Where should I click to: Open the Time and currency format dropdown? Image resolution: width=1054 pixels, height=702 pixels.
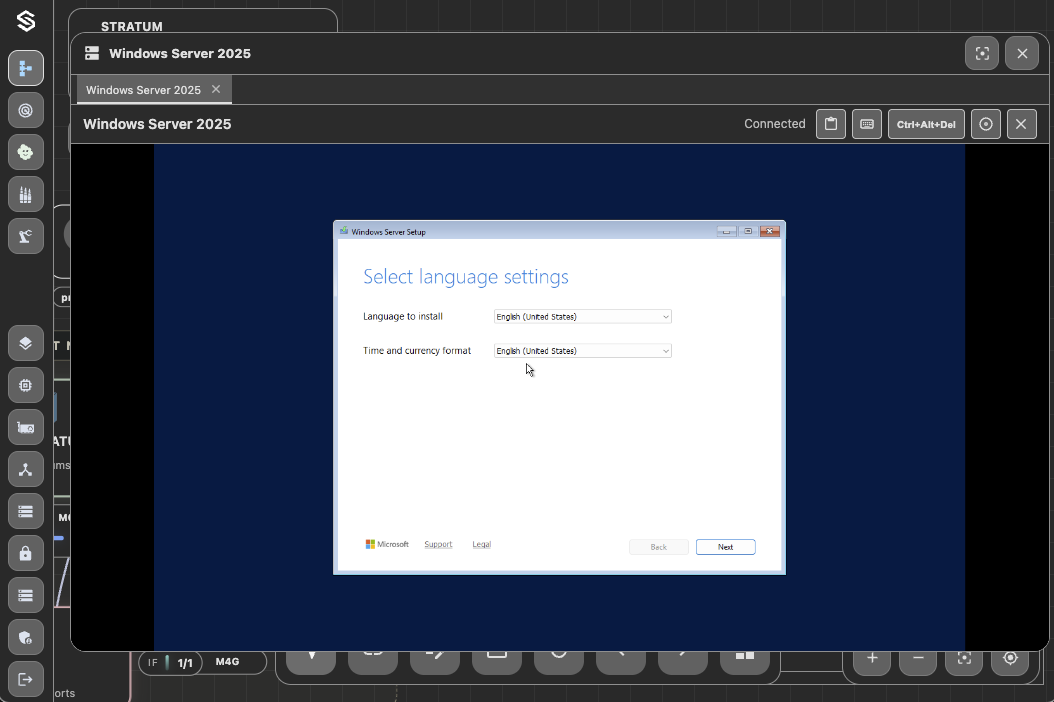[583, 351]
